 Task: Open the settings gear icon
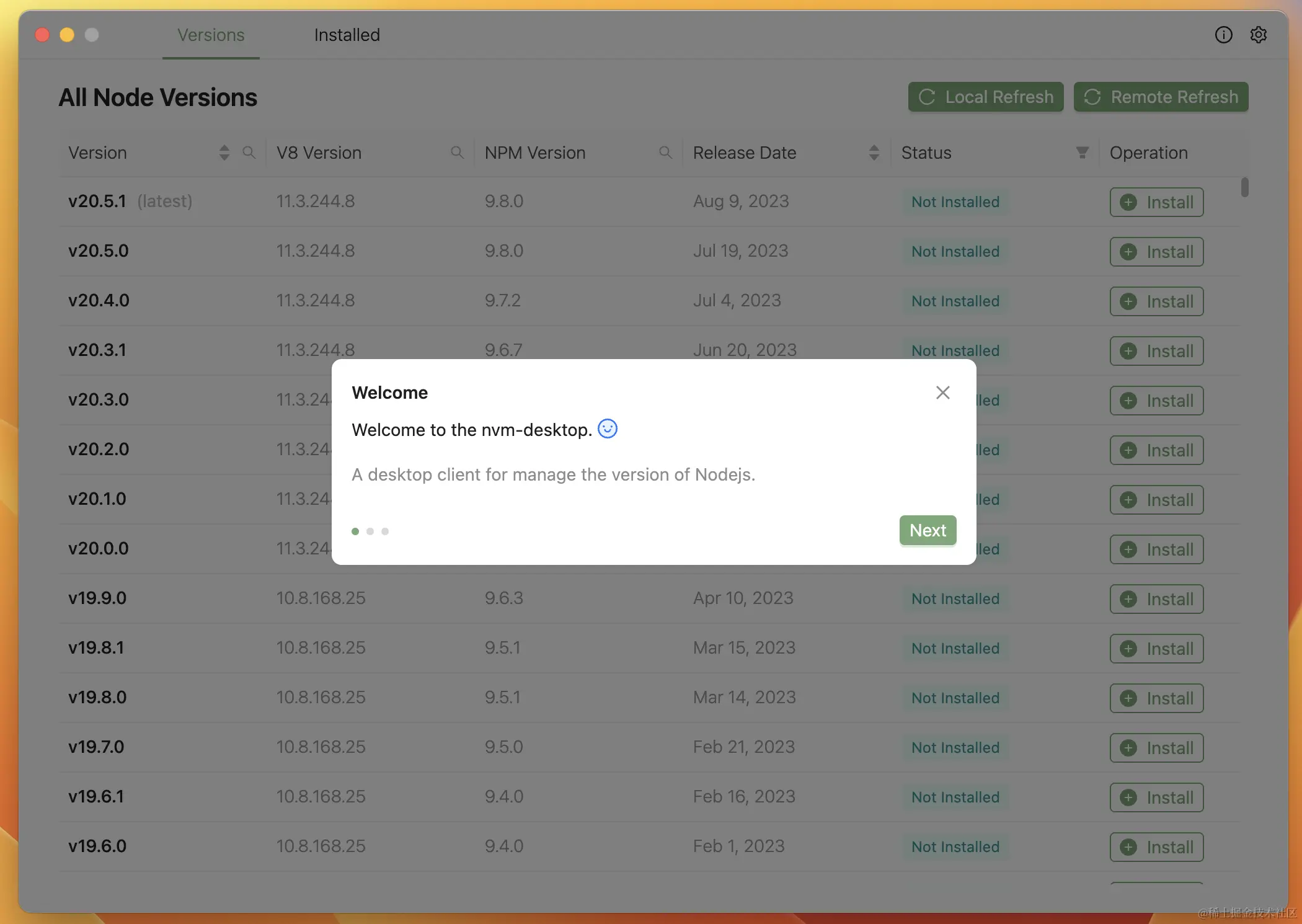point(1258,35)
